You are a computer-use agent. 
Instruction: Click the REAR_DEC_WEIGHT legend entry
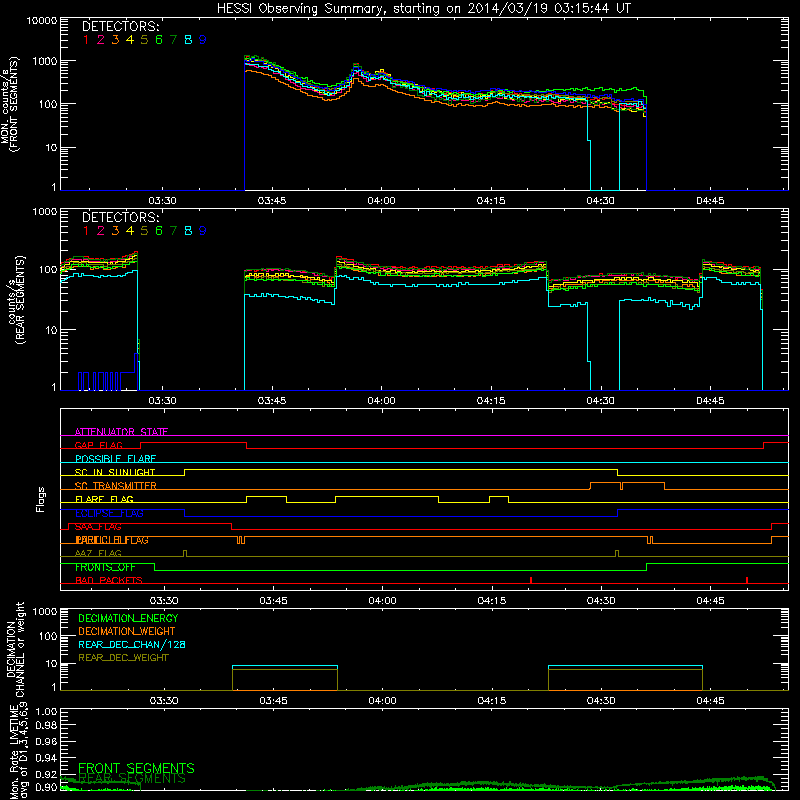[123, 658]
